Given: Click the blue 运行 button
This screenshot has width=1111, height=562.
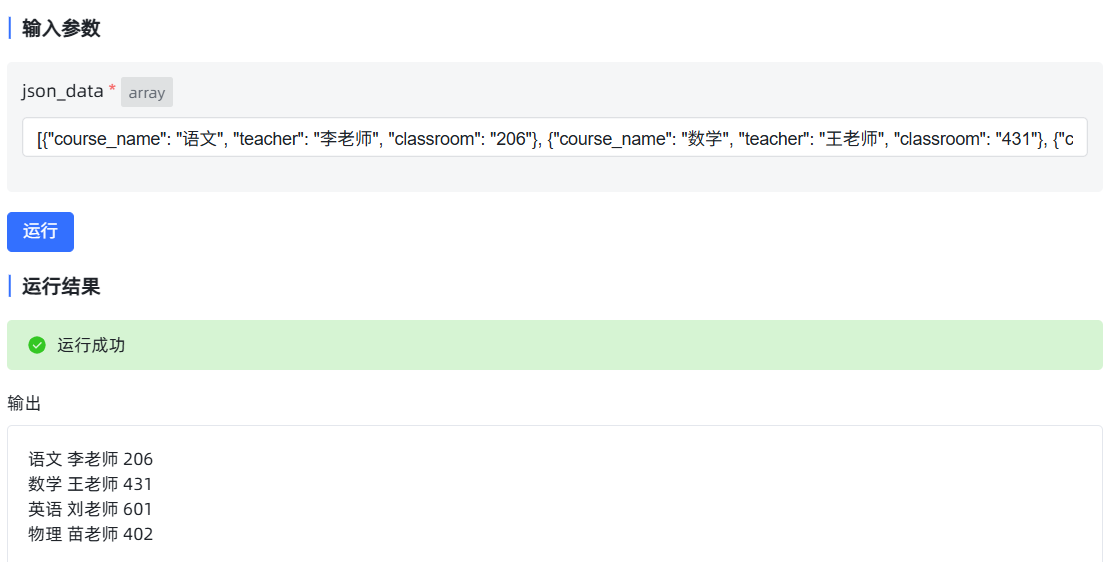Looking at the screenshot, I should pyautogui.click(x=40, y=232).
